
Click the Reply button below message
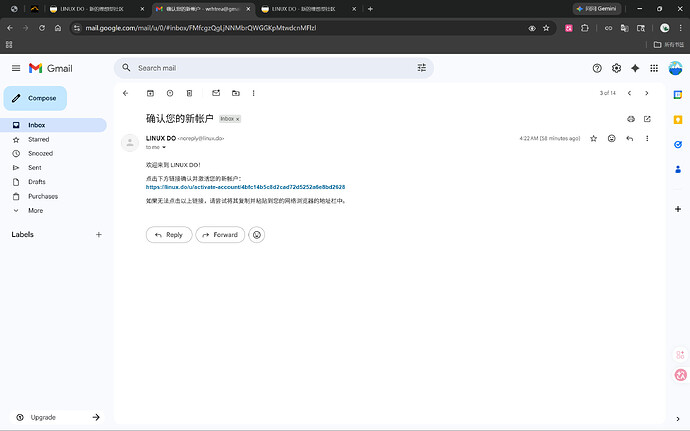[169, 235]
